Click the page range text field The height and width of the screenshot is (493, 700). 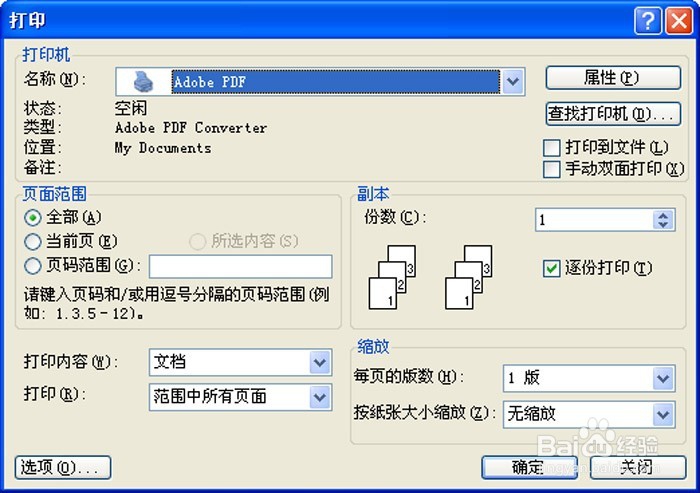pyautogui.click(x=240, y=267)
